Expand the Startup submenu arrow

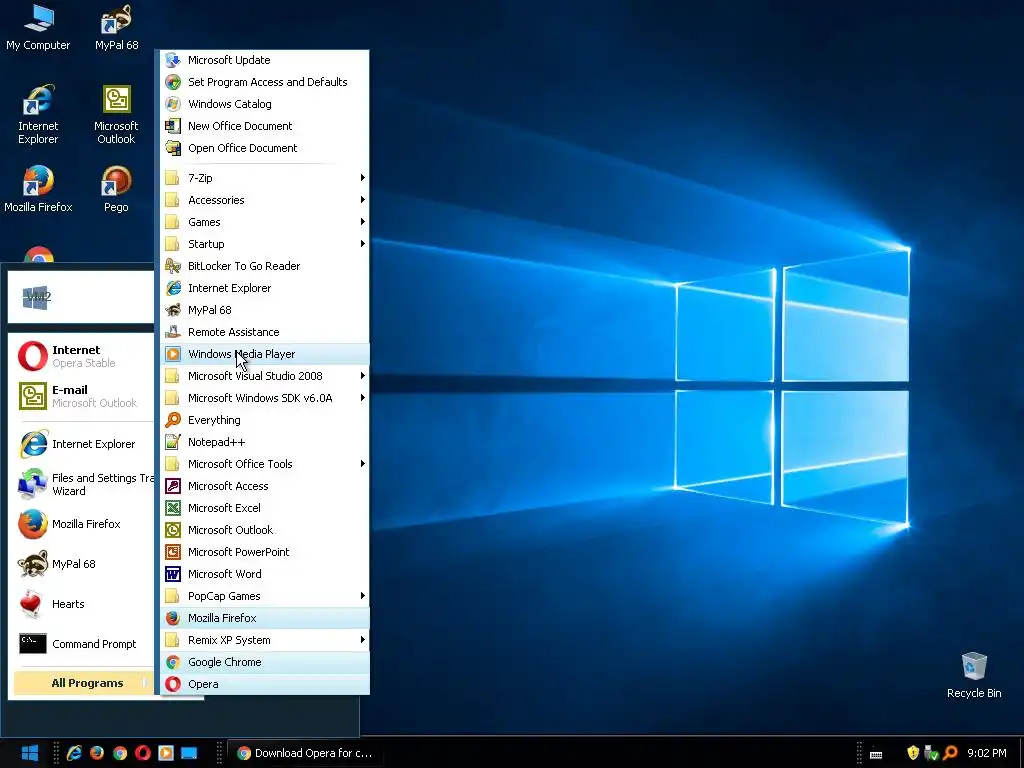click(362, 244)
